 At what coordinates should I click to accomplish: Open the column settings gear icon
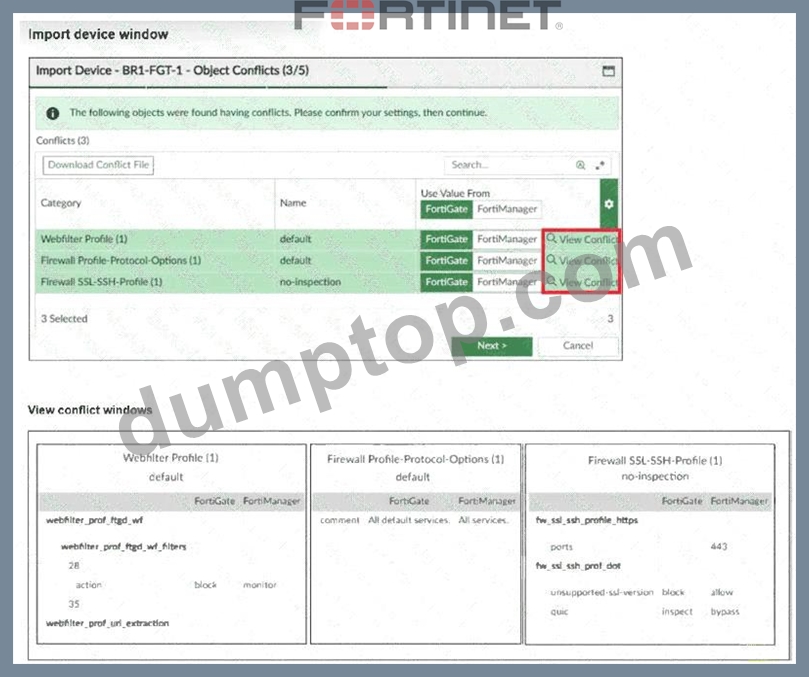[x=609, y=204]
